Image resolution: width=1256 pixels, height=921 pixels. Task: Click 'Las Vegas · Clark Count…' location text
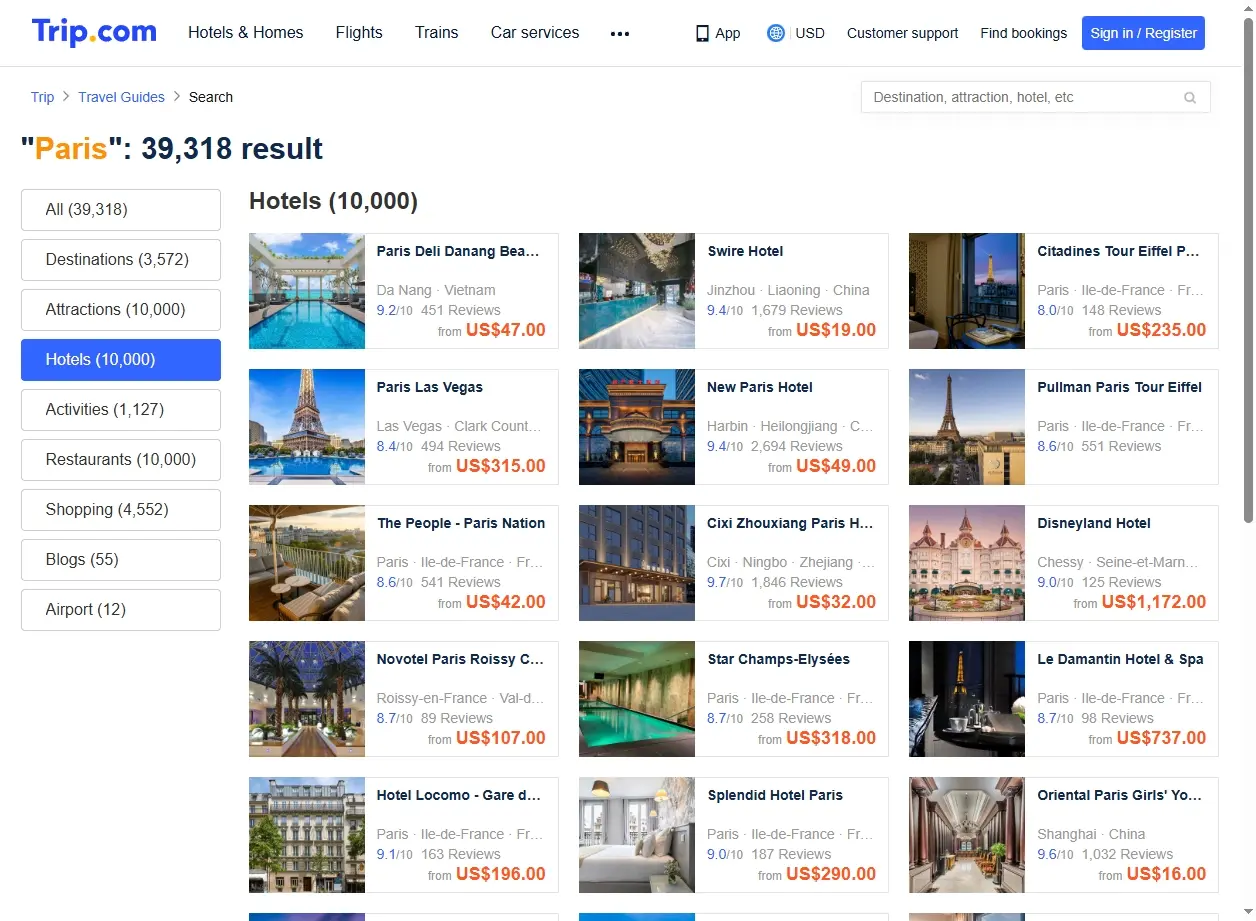[x=459, y=426]
